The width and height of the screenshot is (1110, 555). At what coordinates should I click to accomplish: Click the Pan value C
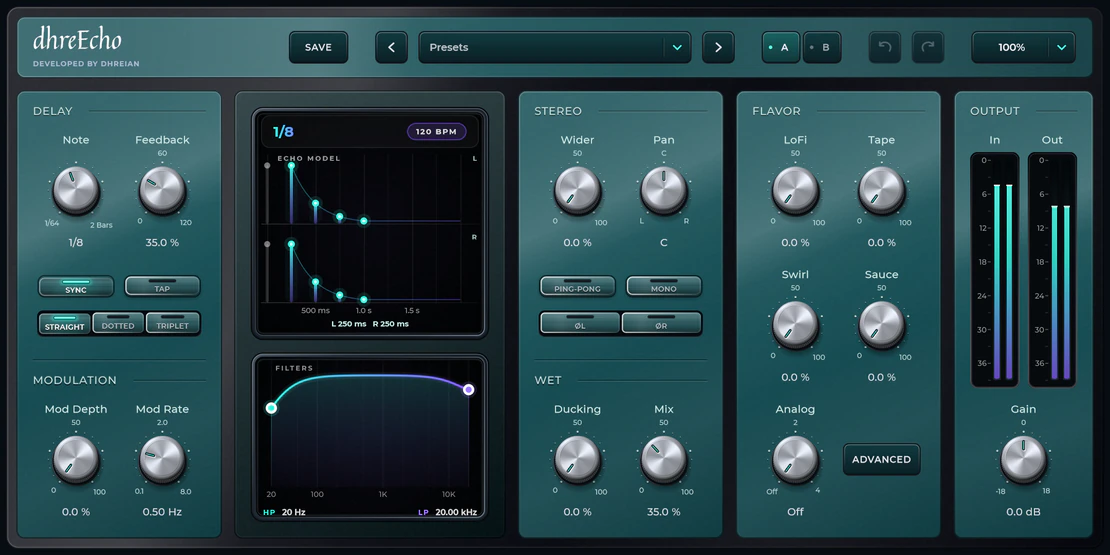[x=663, y=243]
